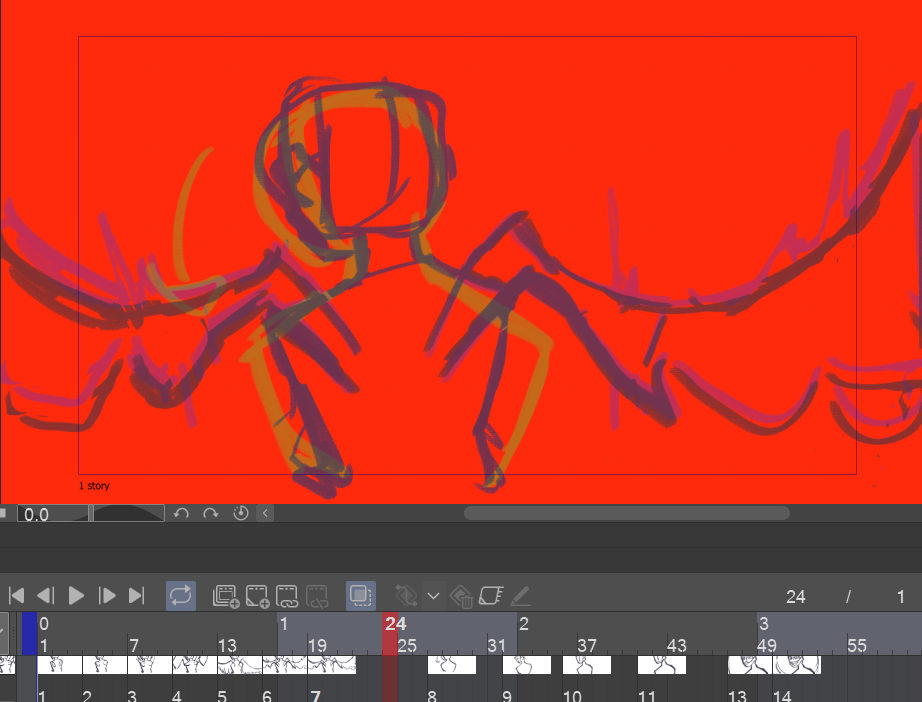Image resolution: width=922 pixels, height=702 pixels.
Task: Select the thumbnail of cel 13
Action: 750,665
